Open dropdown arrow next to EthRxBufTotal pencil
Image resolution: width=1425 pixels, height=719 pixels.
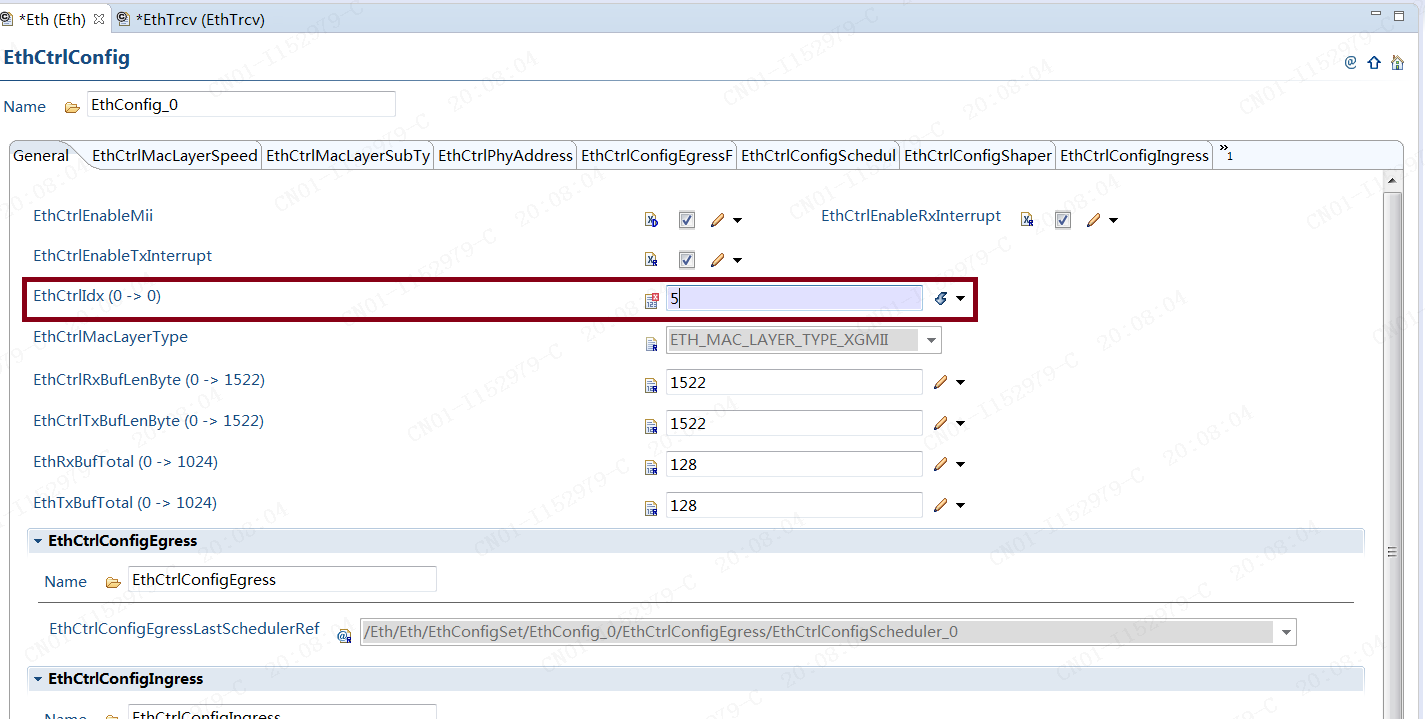click(x=961, y=465)
